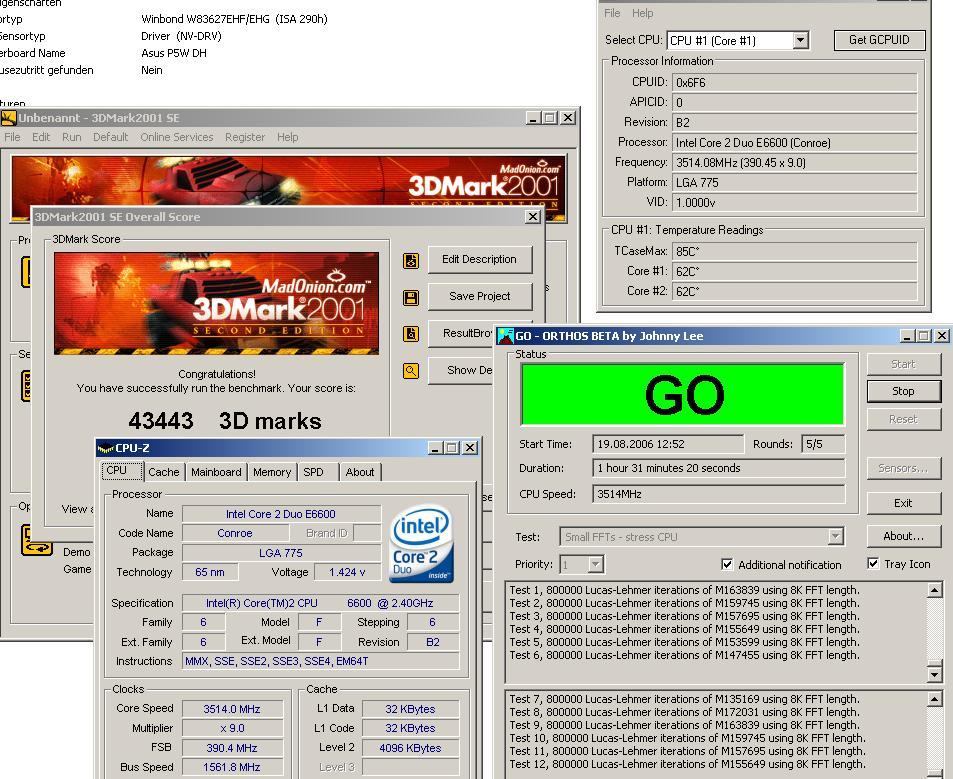Viewport: 953px width, 779px height.
Task: Open the Run menu in 3DMark2001
Action: [x=72, y=137]
